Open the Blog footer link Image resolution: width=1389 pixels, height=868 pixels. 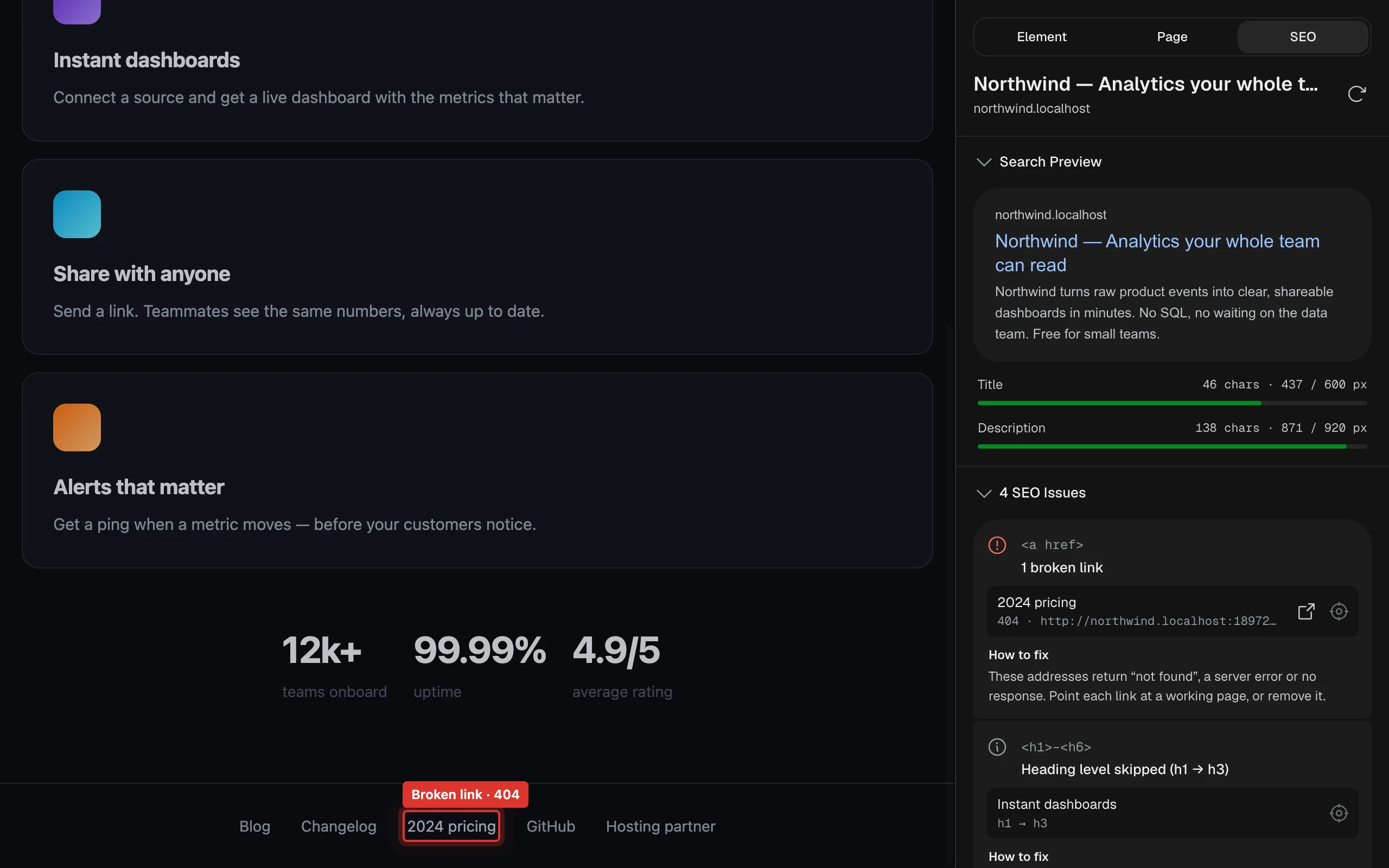254,826
